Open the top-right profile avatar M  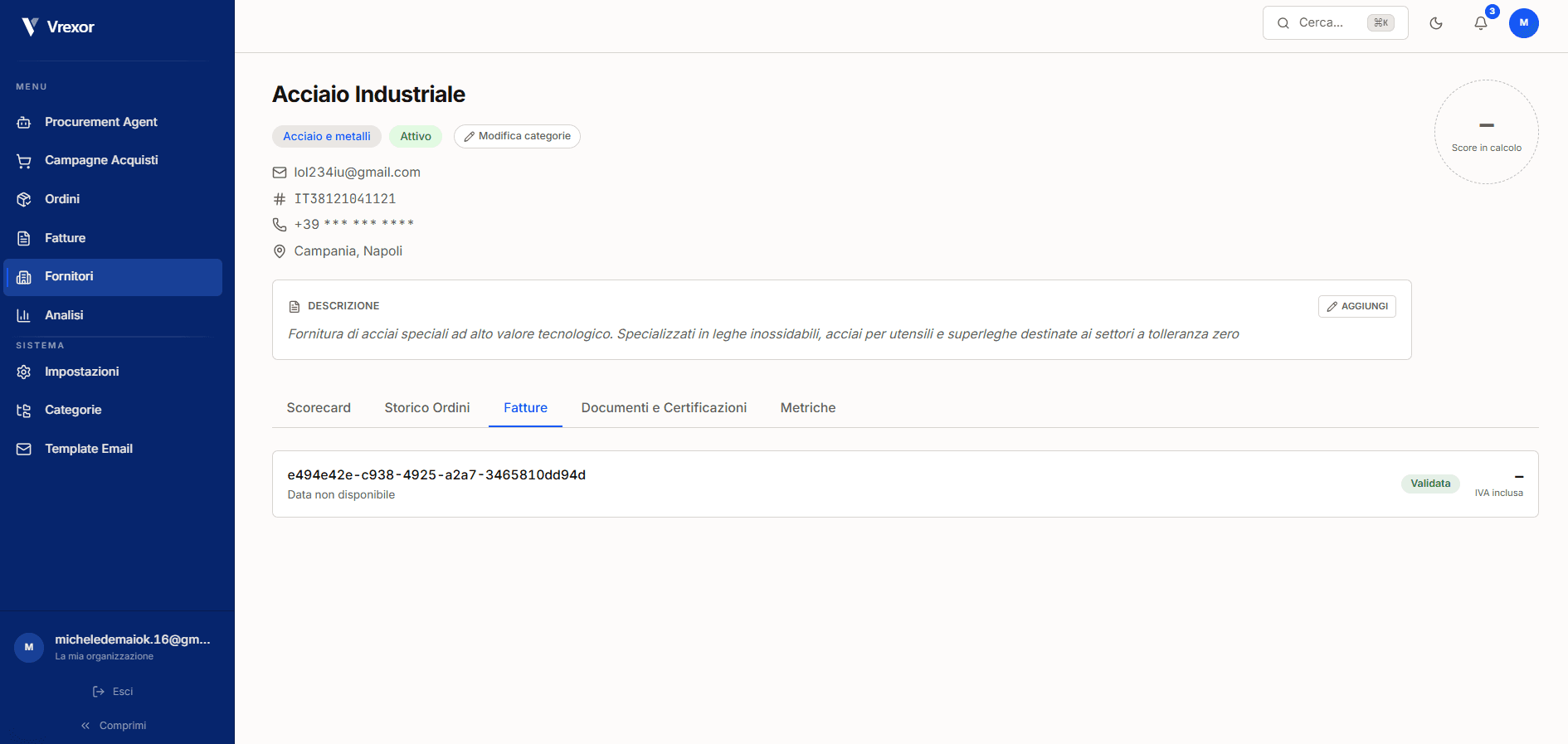(1524, 23)
